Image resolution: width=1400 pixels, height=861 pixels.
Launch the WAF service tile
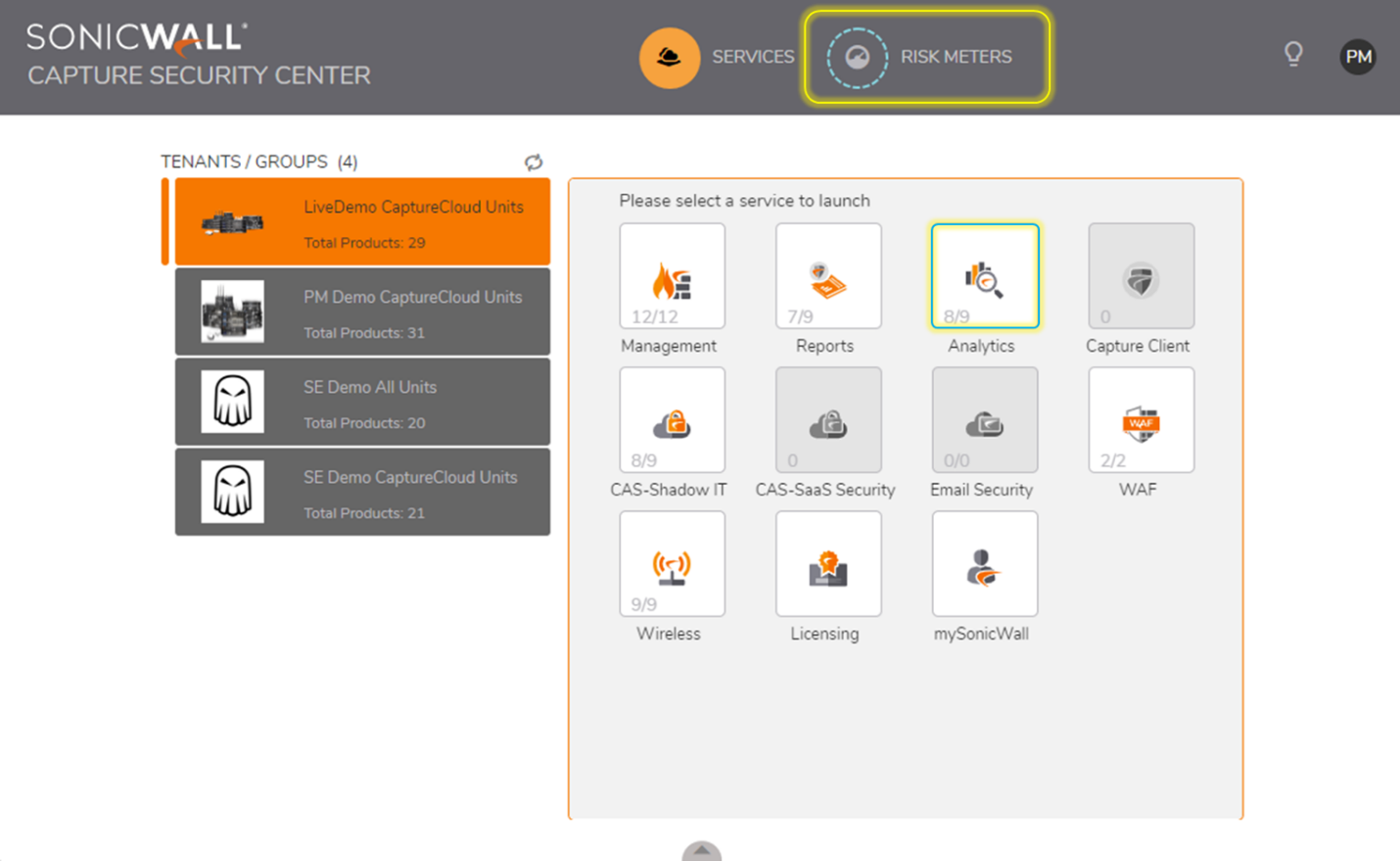click(1142, 420)
